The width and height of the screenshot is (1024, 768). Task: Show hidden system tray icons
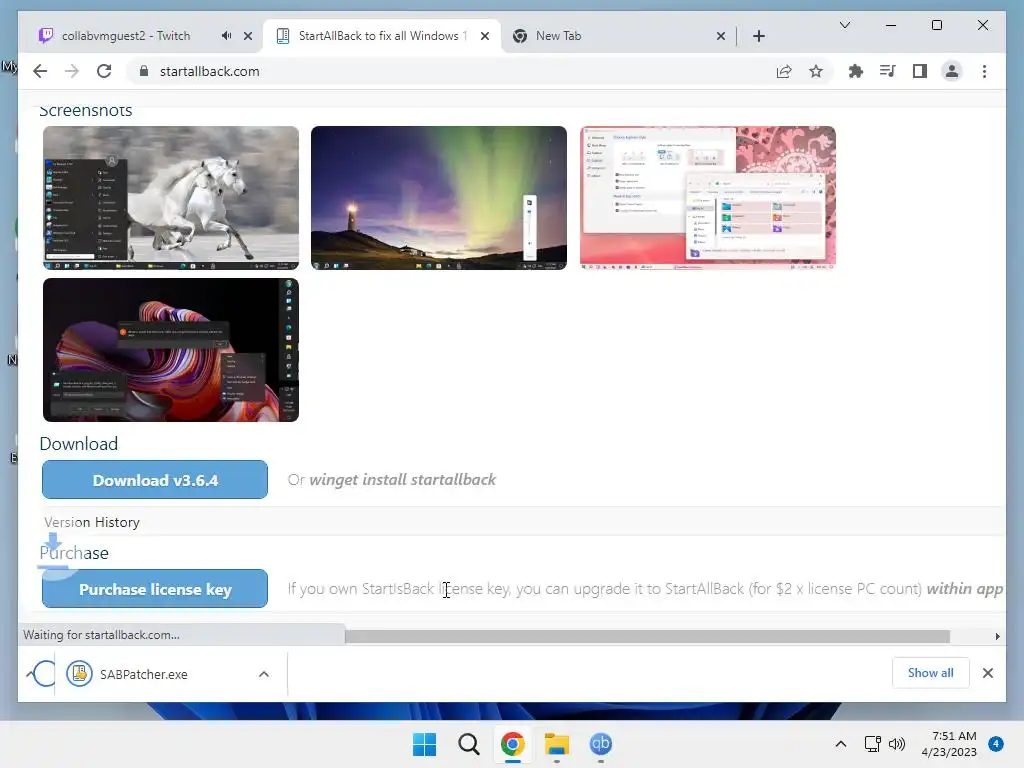tap(841, 744)
